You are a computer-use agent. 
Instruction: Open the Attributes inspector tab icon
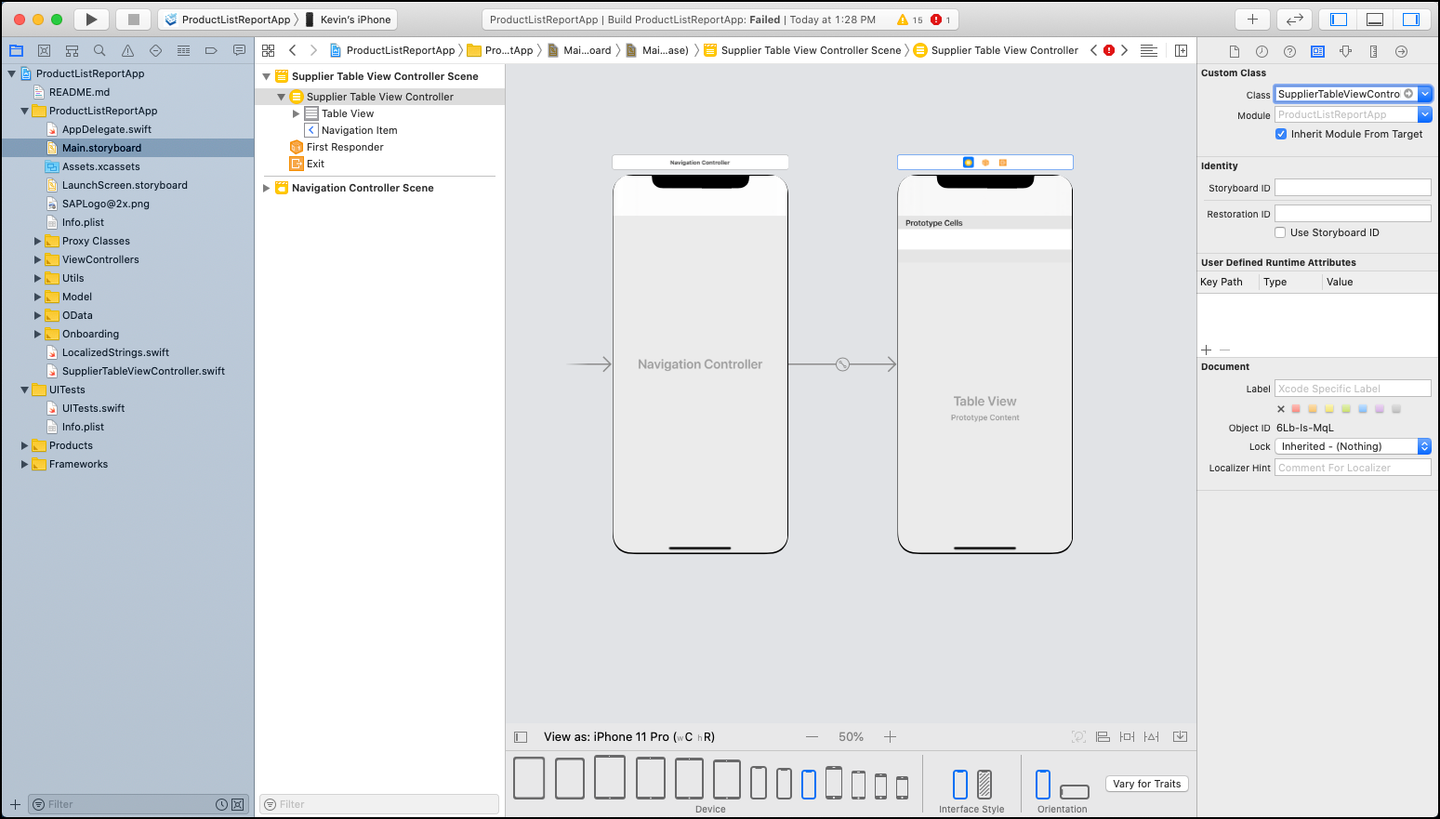tap(1346, 51)
